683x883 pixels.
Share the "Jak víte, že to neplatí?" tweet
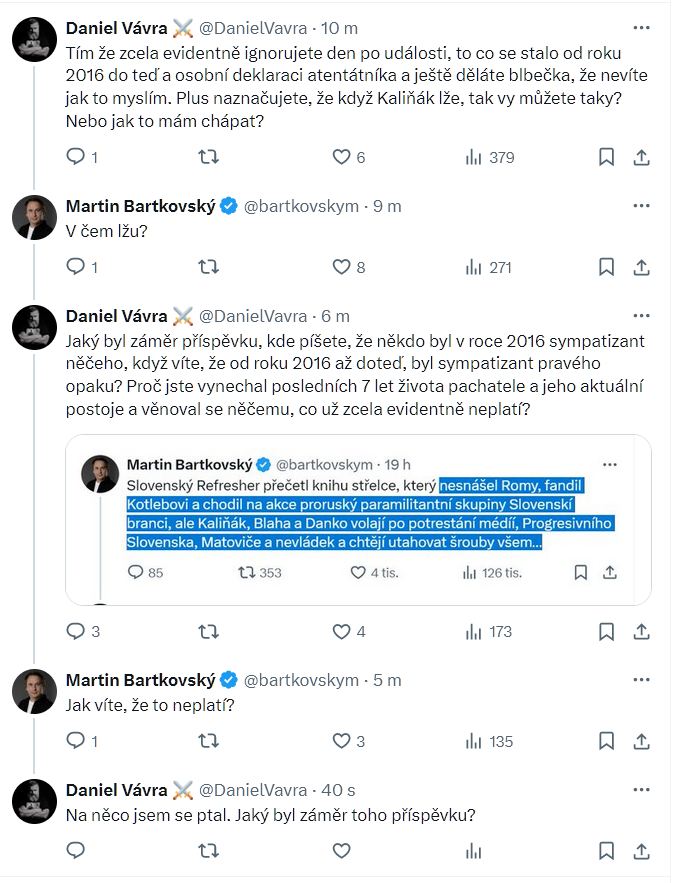pyautogui.click(x=642, y=741)
